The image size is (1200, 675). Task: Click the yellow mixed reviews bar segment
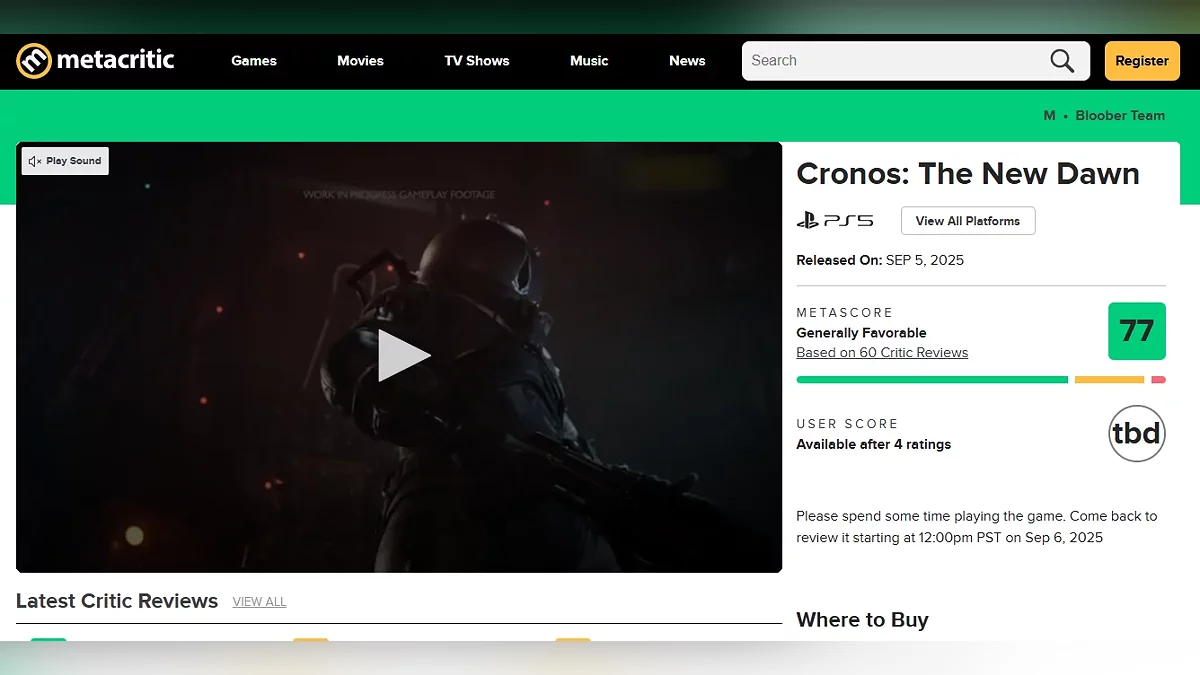[x=1109, y=380]
